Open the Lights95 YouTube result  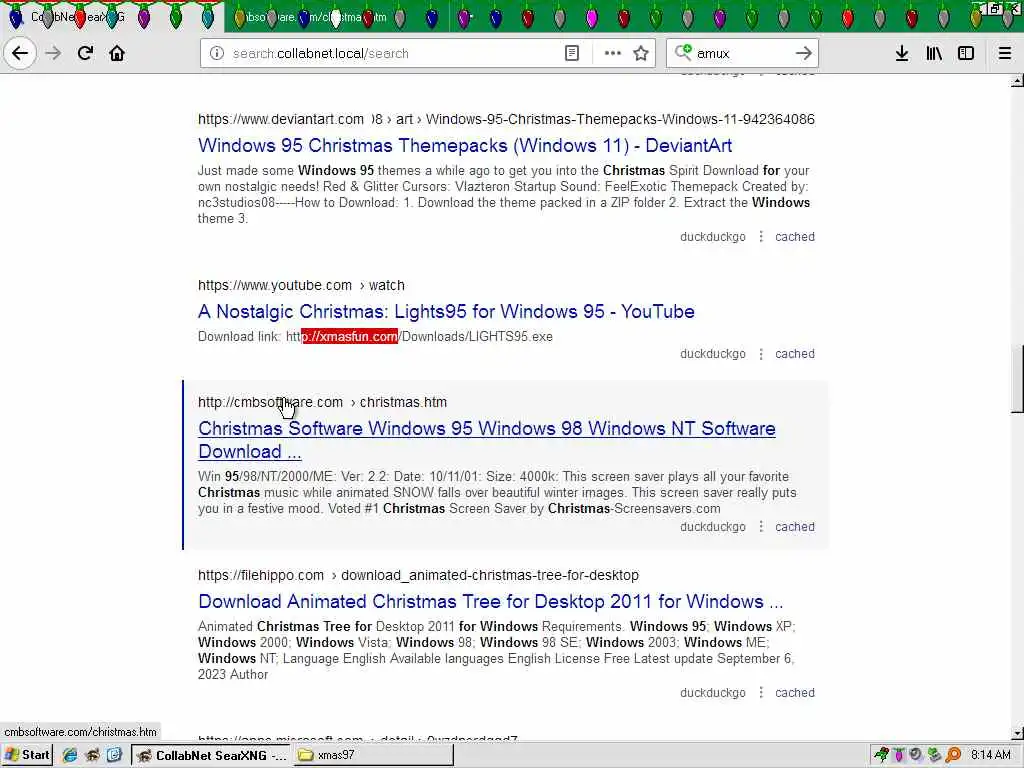446,311
